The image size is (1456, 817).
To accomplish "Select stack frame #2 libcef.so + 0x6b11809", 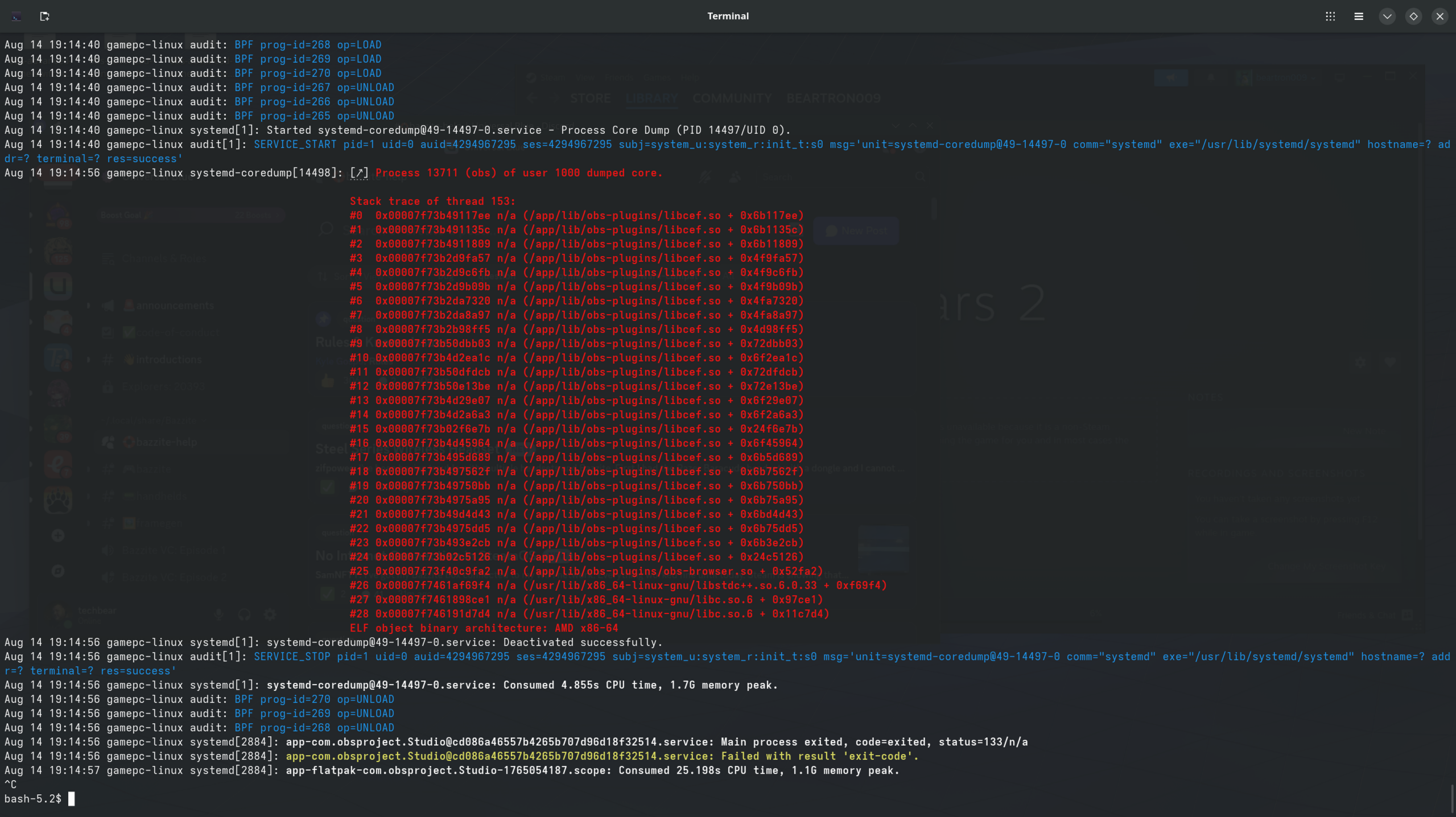I will 576,244.
